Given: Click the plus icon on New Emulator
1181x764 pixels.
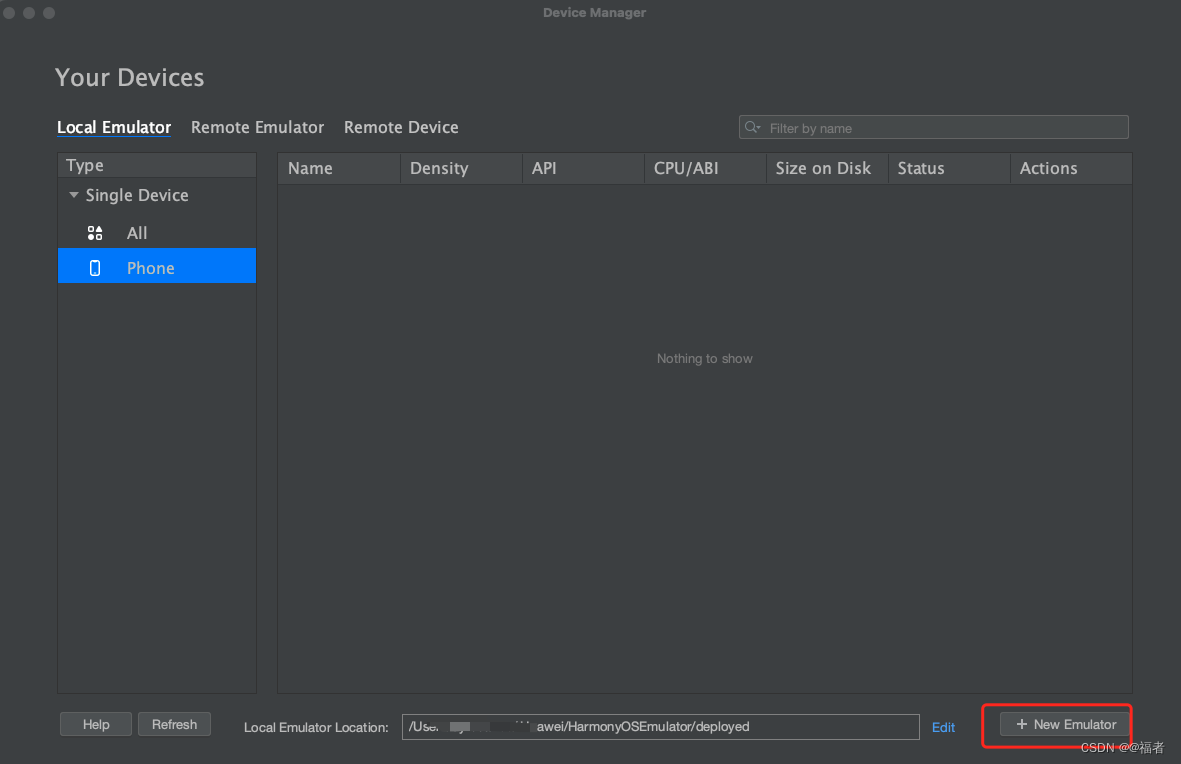Looking at the screenshot, I should coord(1021,724).
